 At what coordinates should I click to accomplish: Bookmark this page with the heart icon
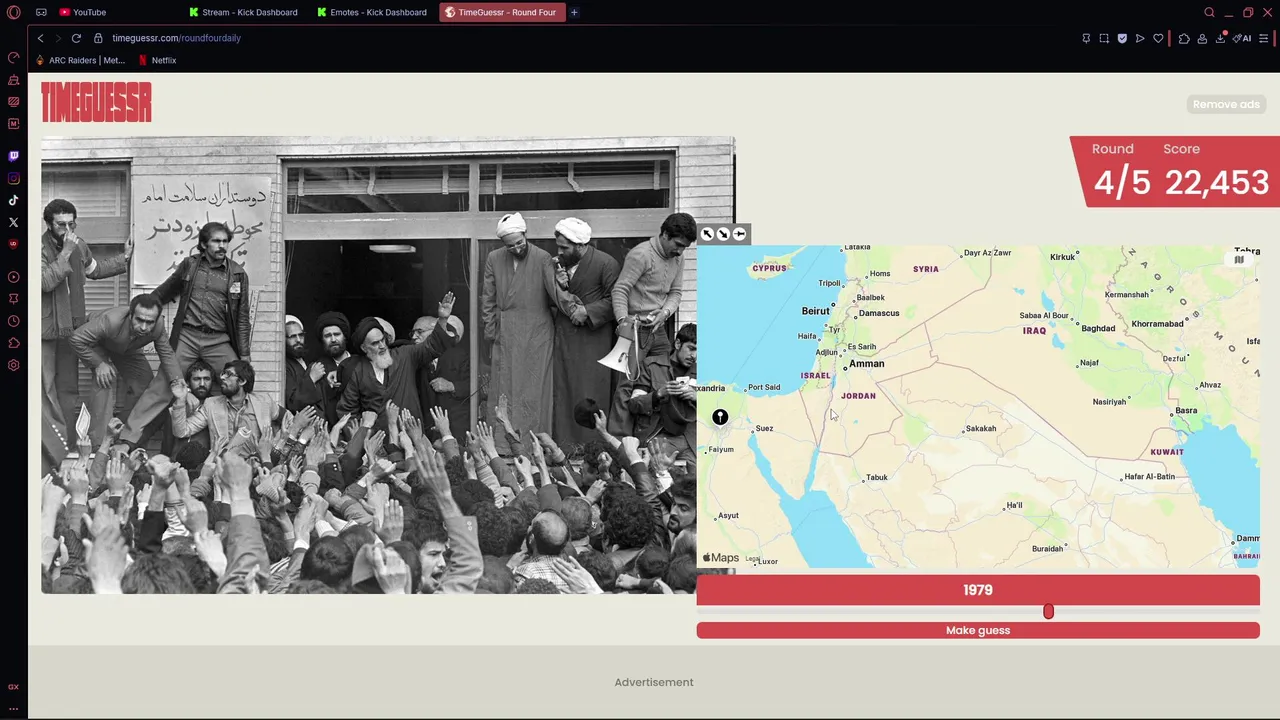click(x=1158, y=38)
